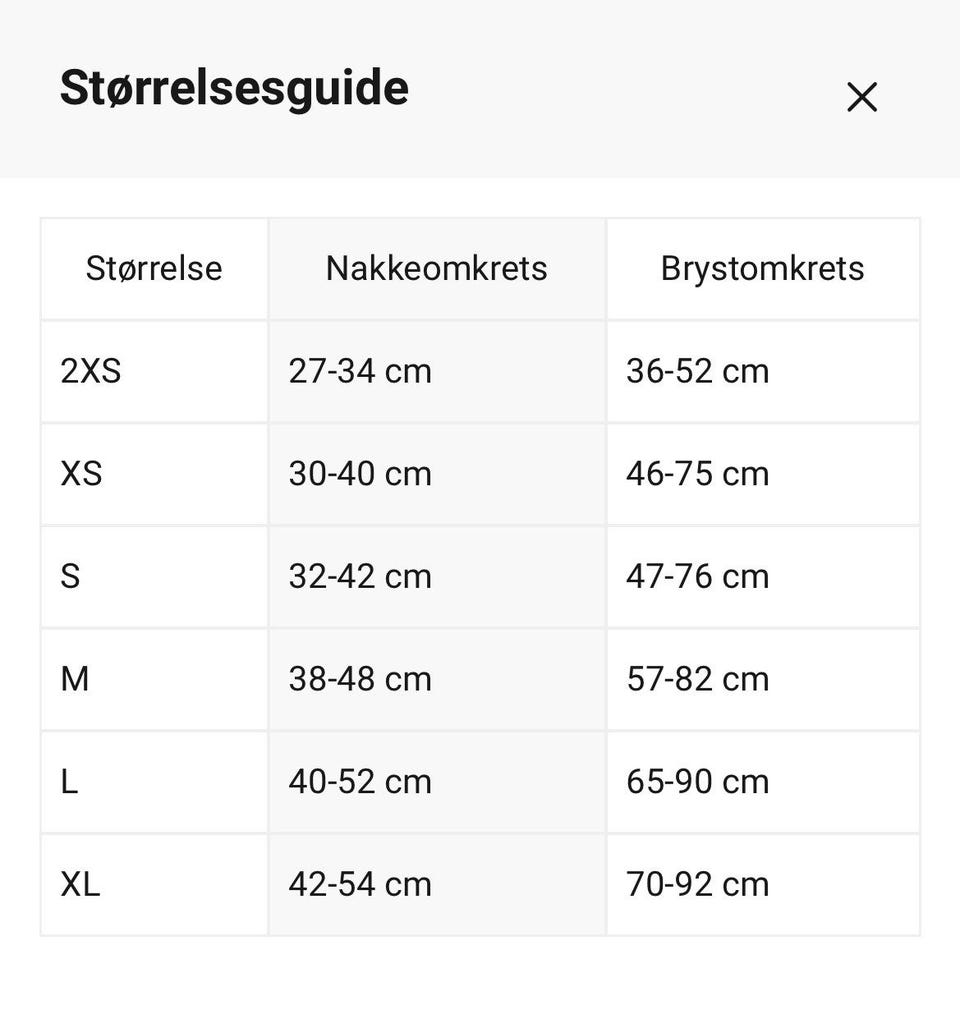The width and height of the screenshot is (960, 1028).
Task: Click neck measurement 30-40 cm
Action: point(360,473)
